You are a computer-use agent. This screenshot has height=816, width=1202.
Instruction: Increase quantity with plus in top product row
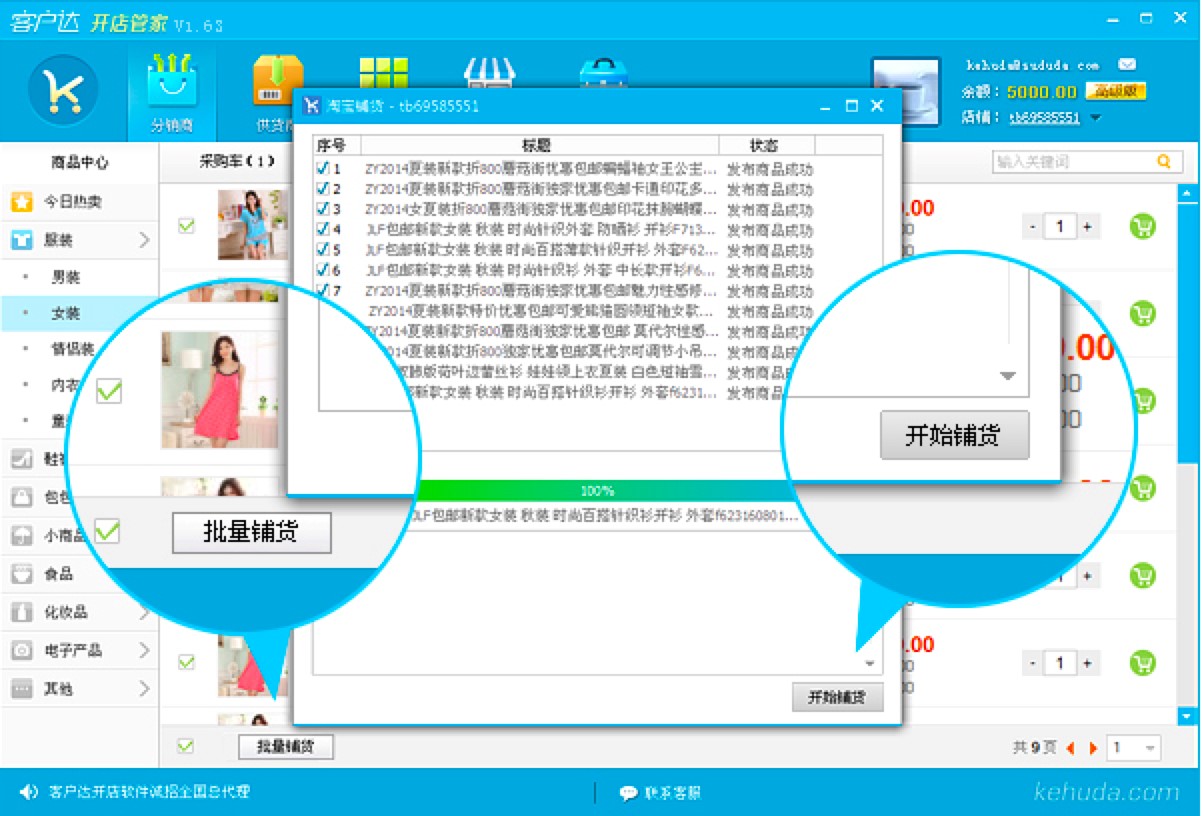click(x=1087, y=227)
